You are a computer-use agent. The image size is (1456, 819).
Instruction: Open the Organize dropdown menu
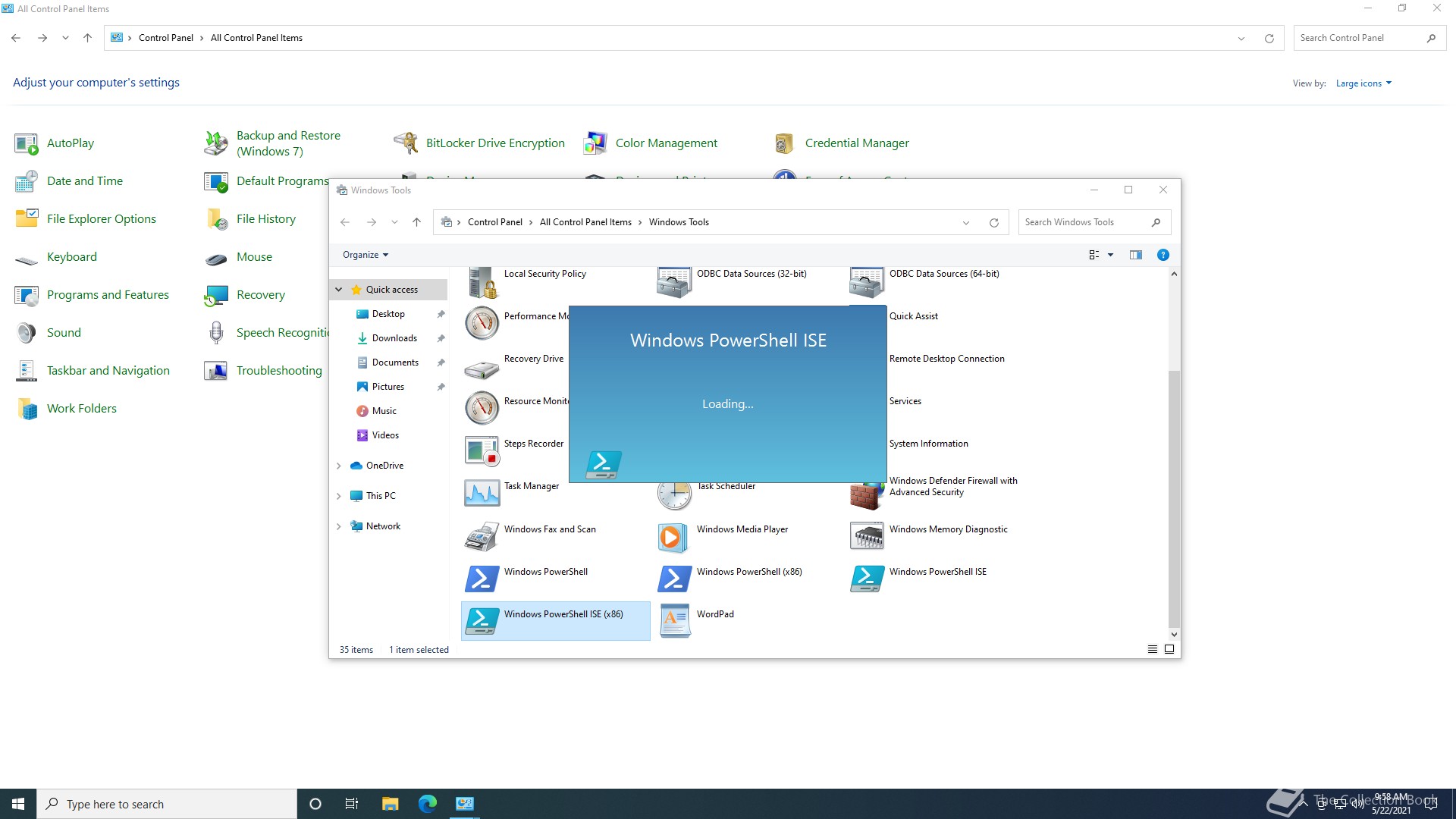tap(366, 255)
